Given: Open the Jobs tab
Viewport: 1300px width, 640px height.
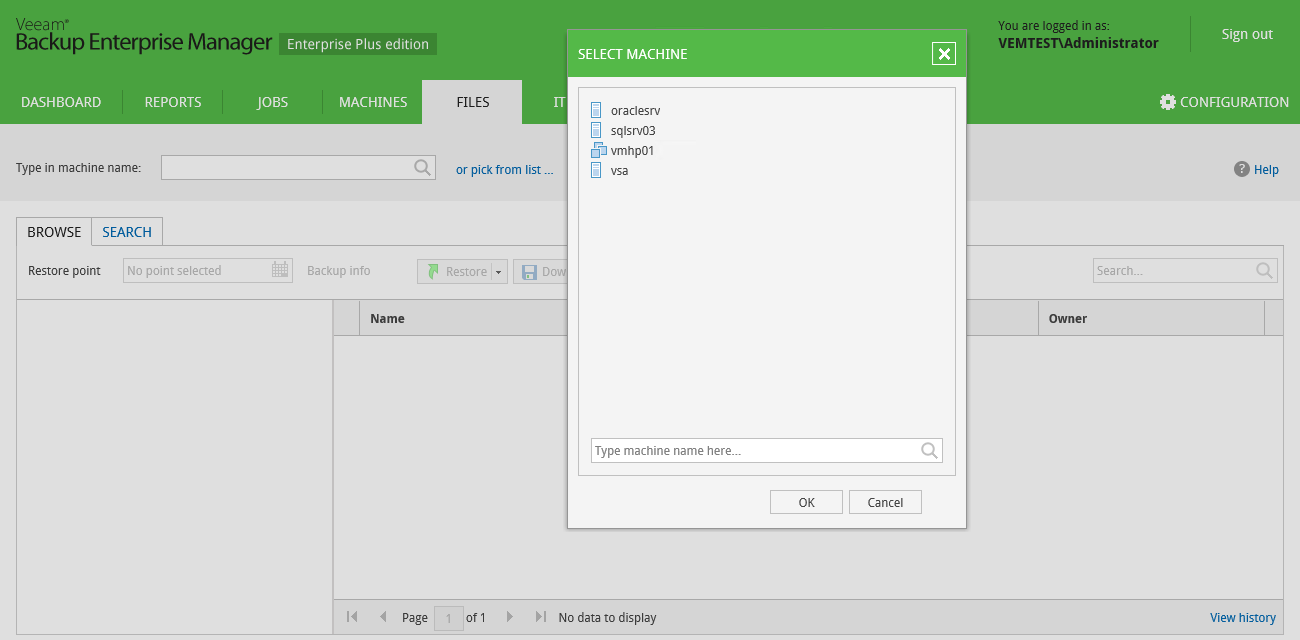Looking at the screenshot, I should coord(272,102).
